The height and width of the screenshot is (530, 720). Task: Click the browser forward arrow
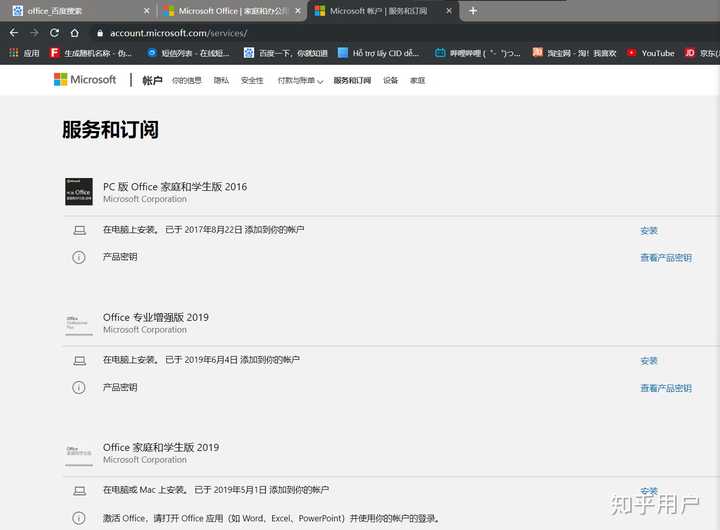click(34, 33)
